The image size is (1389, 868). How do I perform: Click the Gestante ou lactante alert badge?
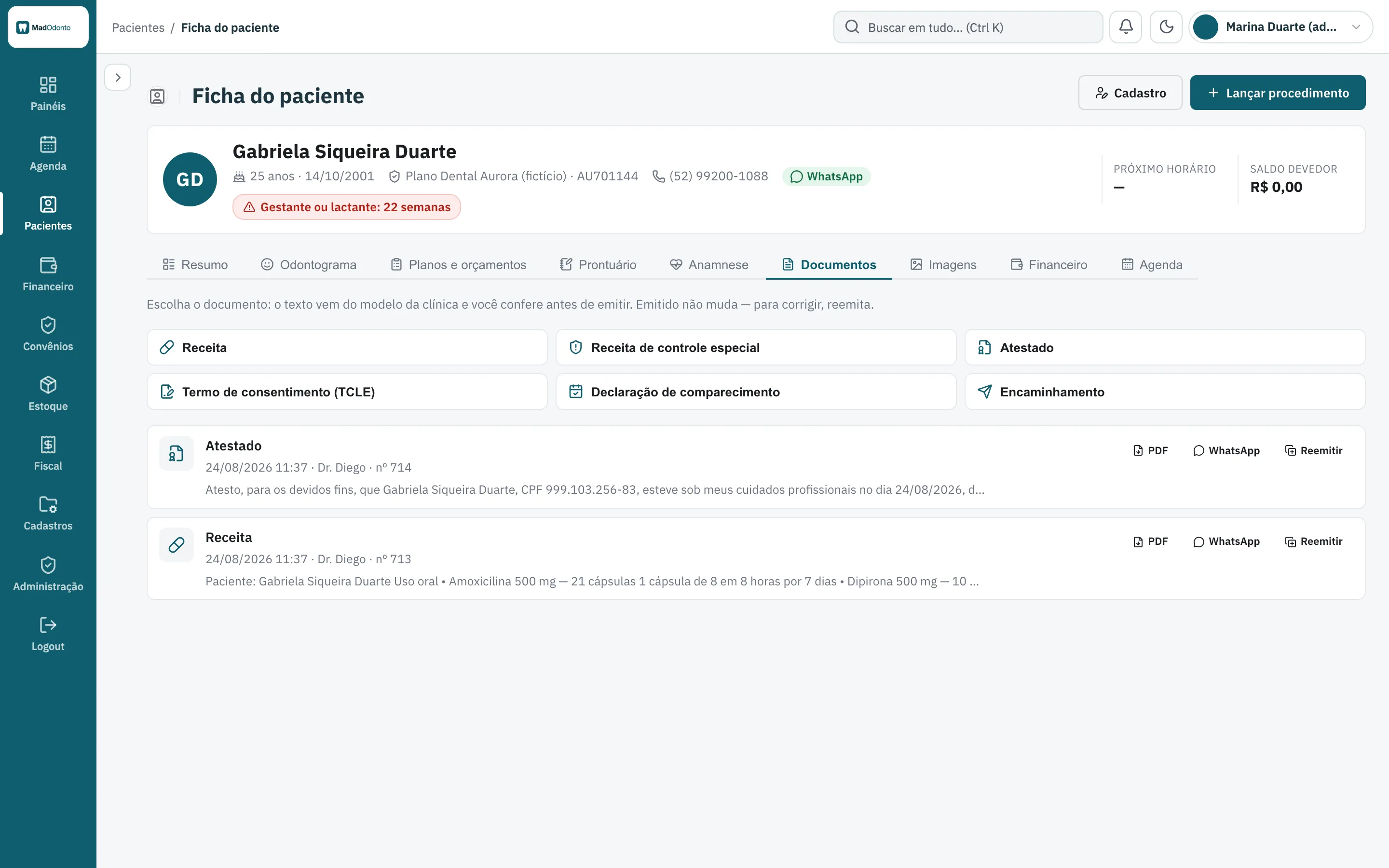click(x=347, y=207)
